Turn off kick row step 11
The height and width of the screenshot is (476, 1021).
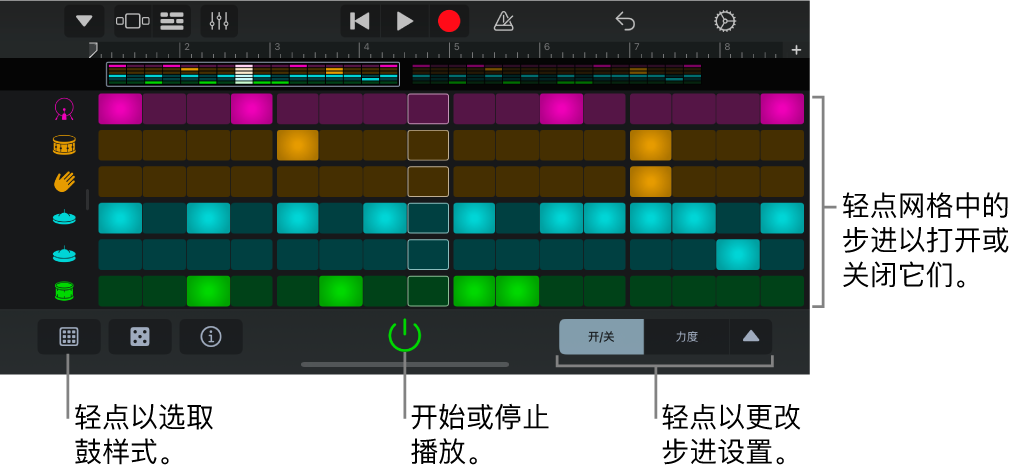pyautogui.click(x=561, y=109)
